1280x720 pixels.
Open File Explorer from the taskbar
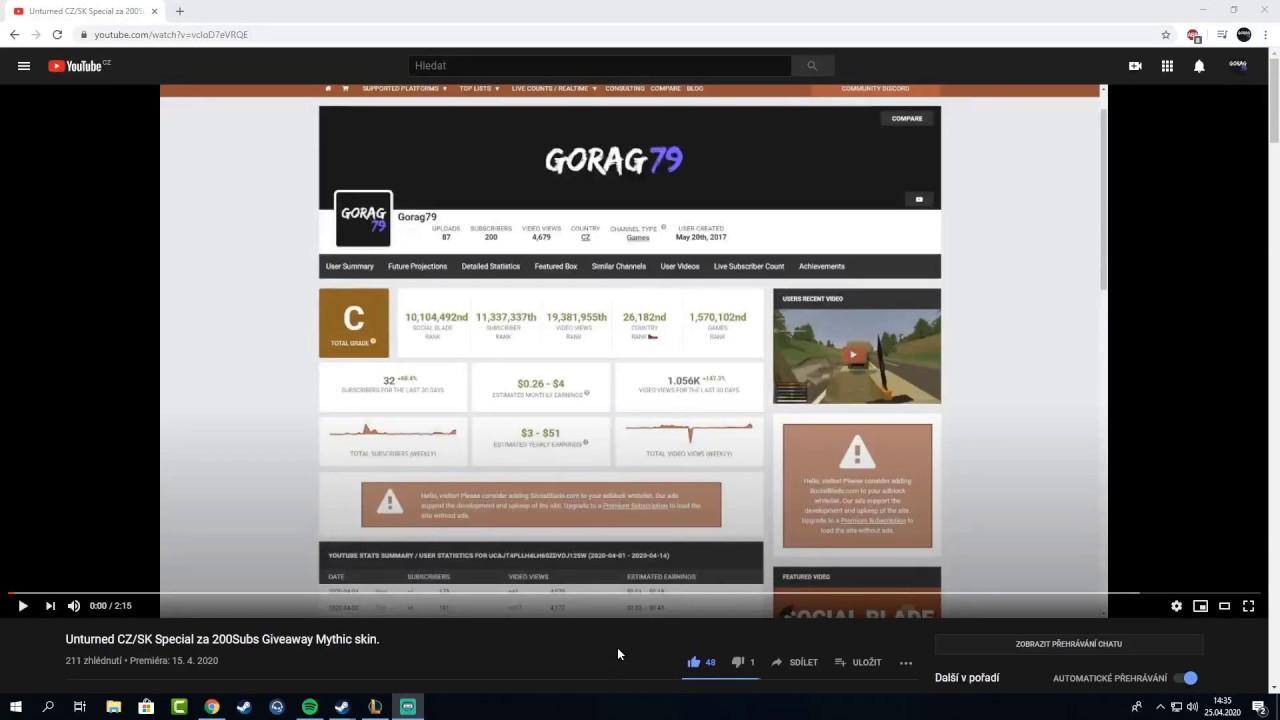[114, 707]
